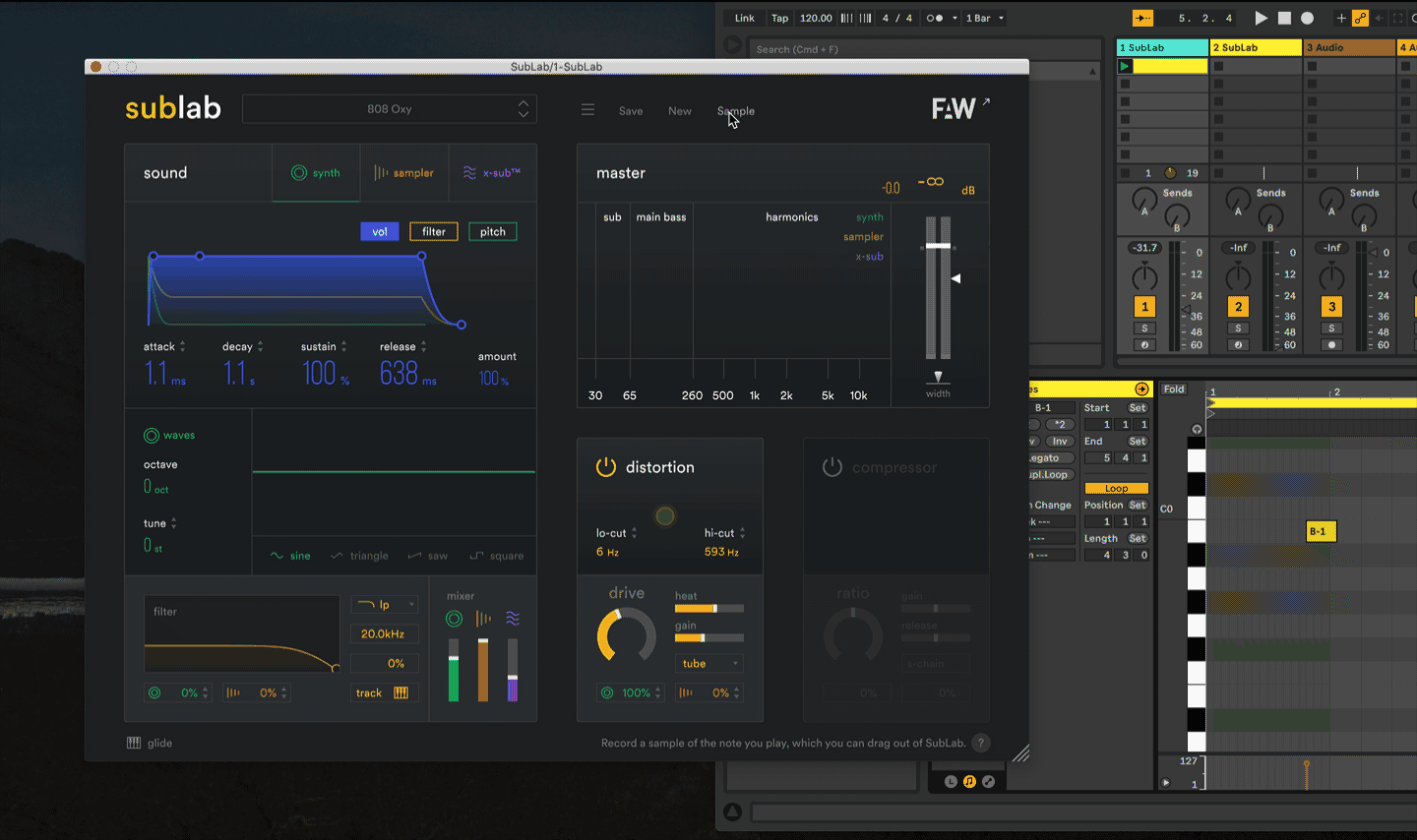Screen dimensions: 1417x840
Task: Switch to x-sub sound tab
Action: 492,172
